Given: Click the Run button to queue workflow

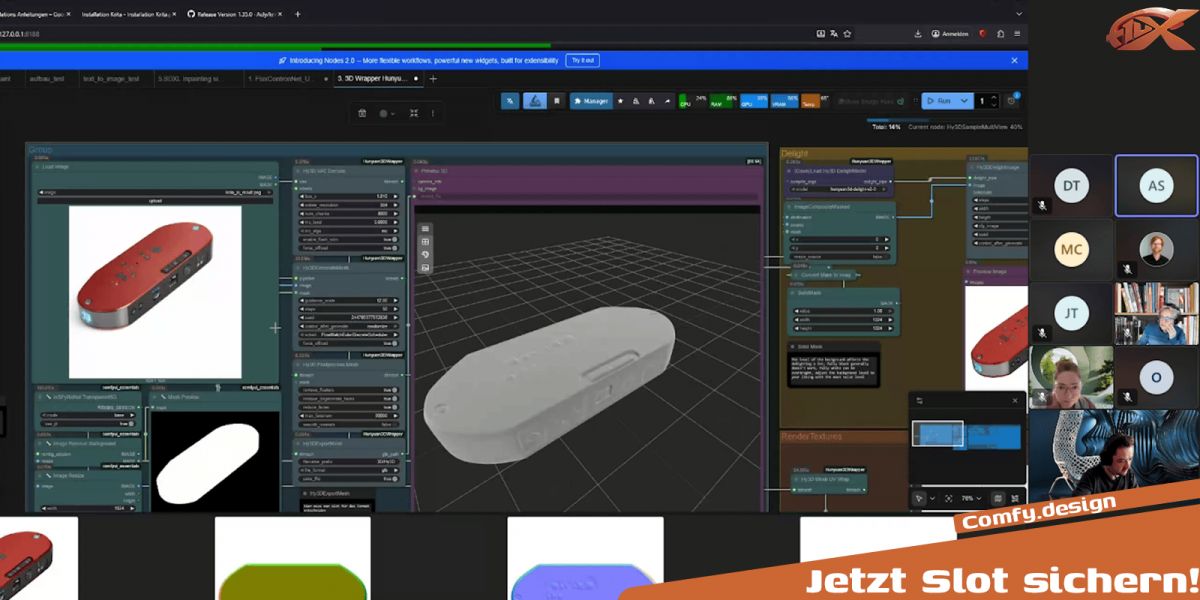Looking at the screenshot, I should coord(938,101).
